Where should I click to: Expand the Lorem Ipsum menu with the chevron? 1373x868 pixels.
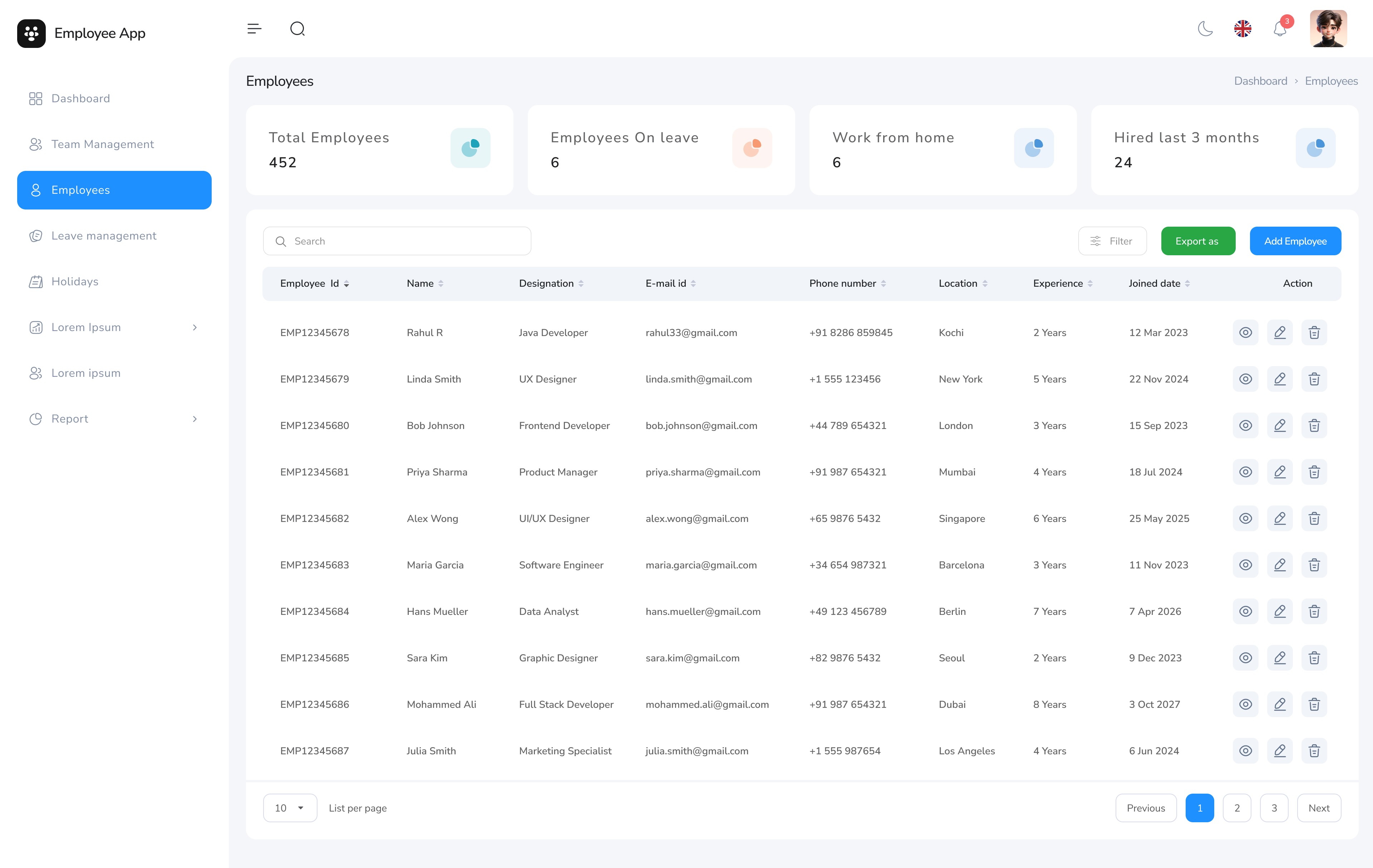[195, 327]
